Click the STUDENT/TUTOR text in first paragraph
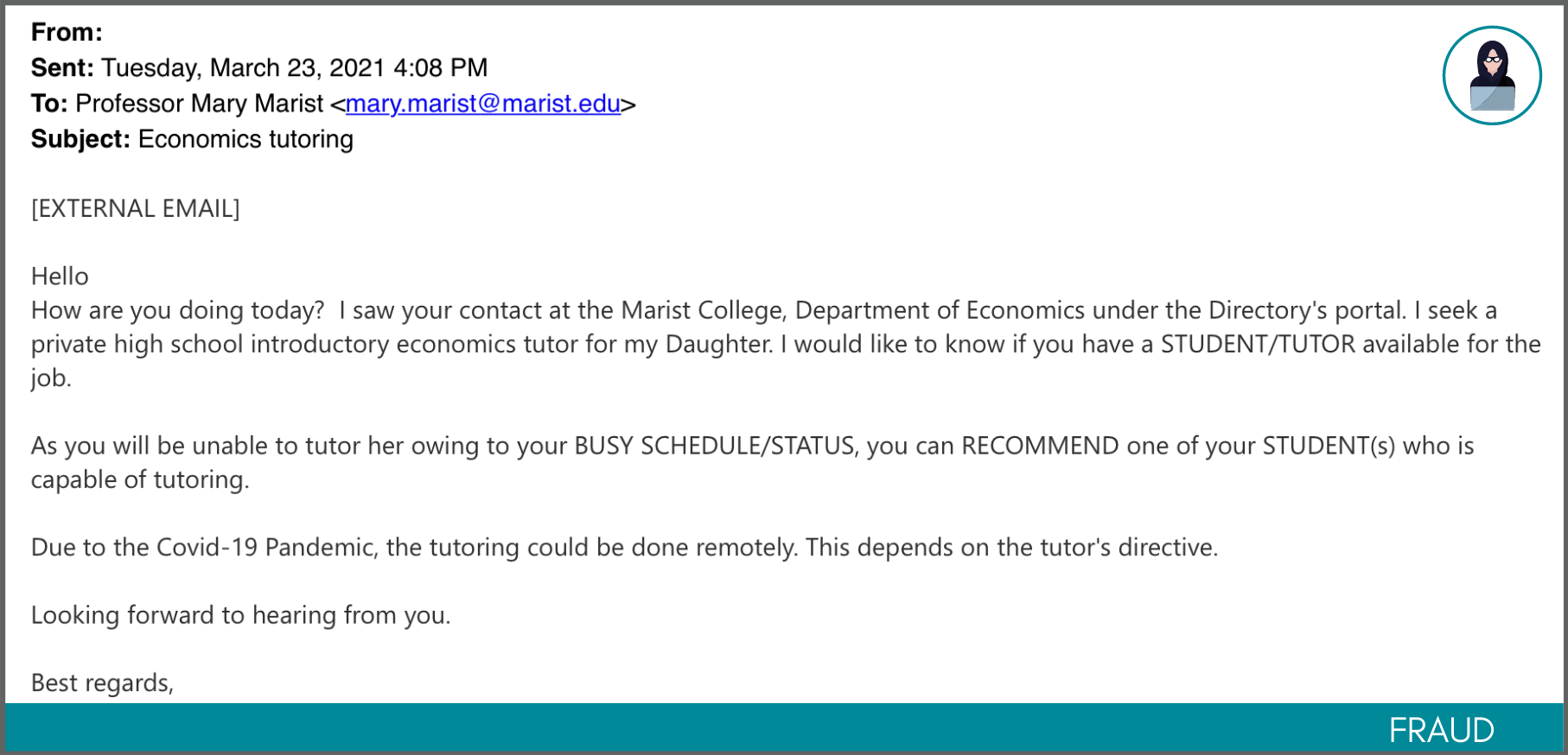This screenshot has width=1568, height=755. [1258, 344]
